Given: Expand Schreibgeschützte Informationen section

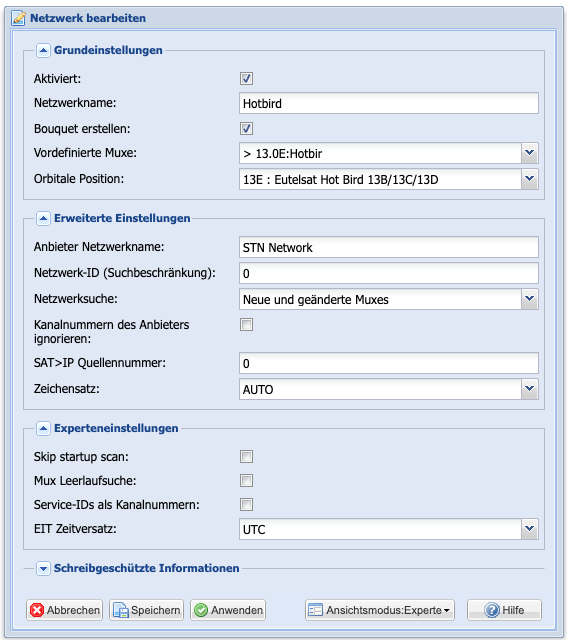Looking at the screenshot, I should point(43,569).
